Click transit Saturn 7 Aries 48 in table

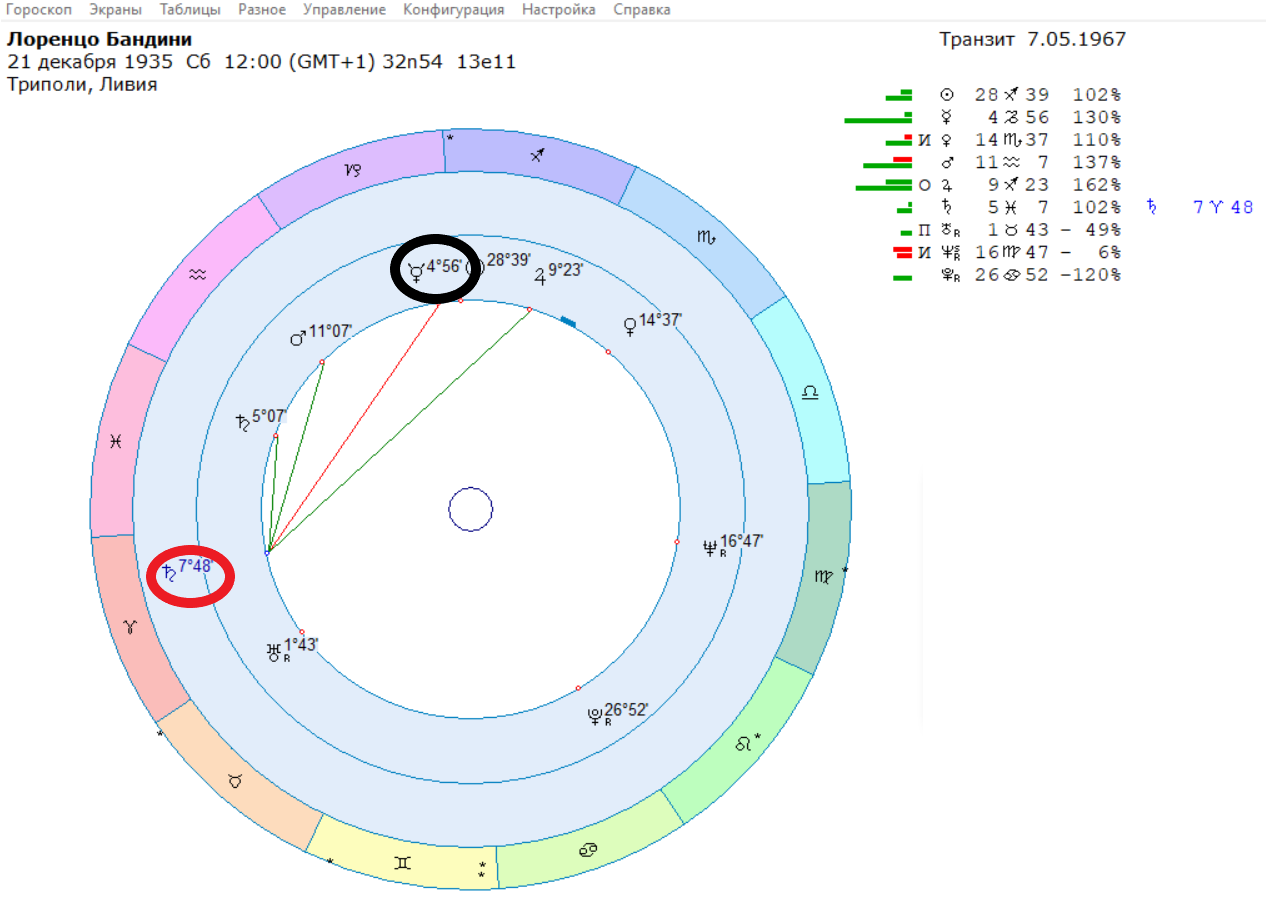click(1200, 207)
